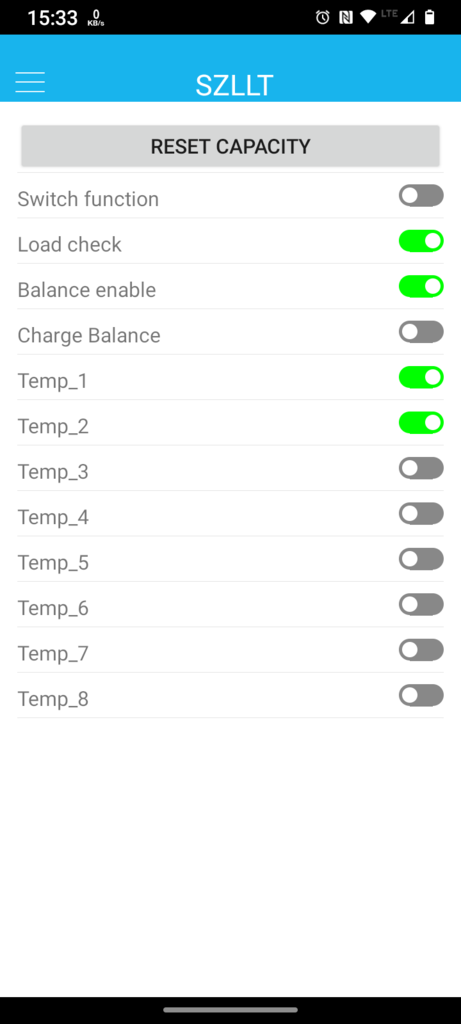Tap the LTE cellular signal icon
This screenshot has width=461, height=1024.
(x=398, y=17)
